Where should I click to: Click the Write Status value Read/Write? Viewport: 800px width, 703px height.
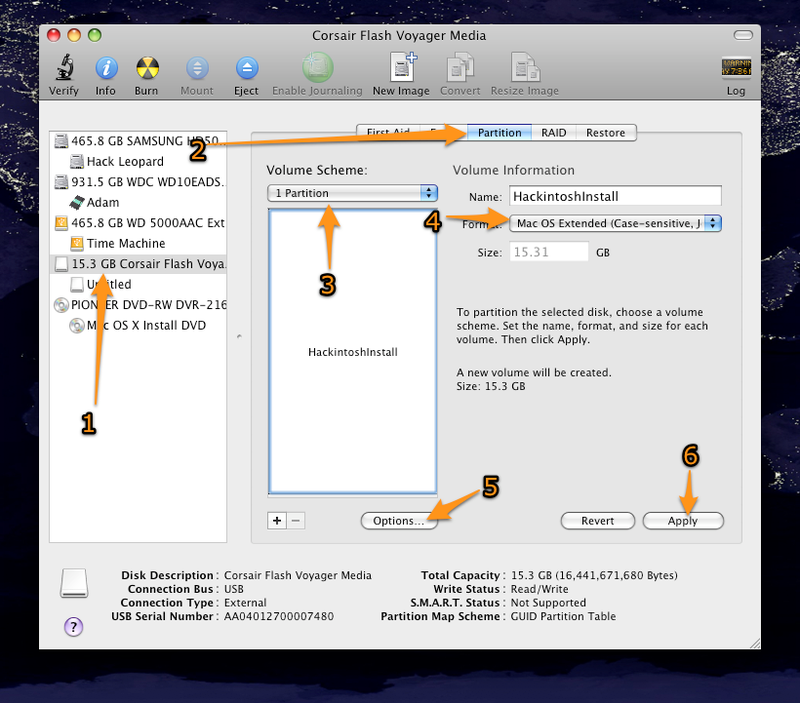pos(539,589)
